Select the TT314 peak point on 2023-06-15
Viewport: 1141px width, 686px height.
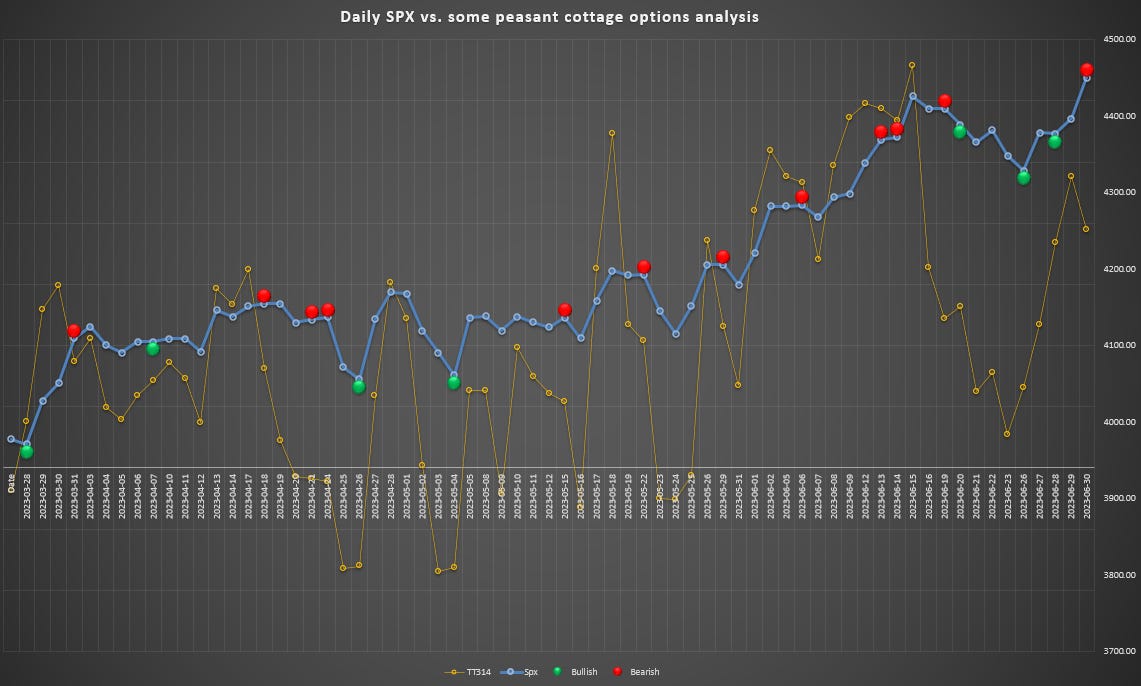coord(912,65)
